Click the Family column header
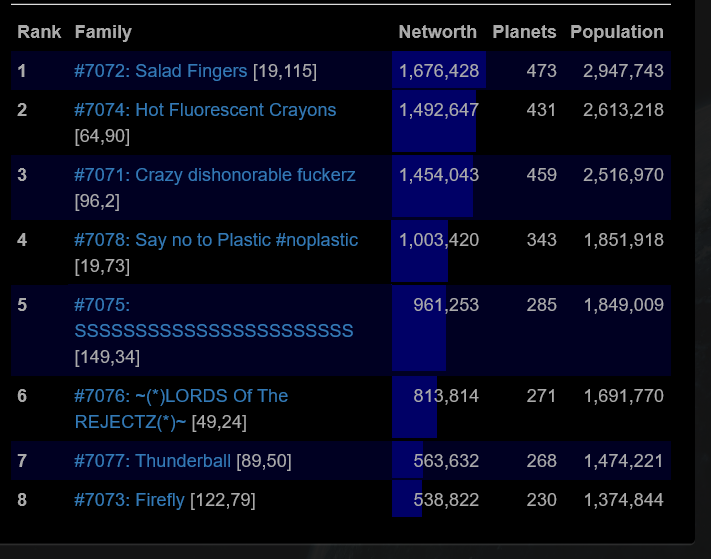711x559 pixels. [103, 32]
